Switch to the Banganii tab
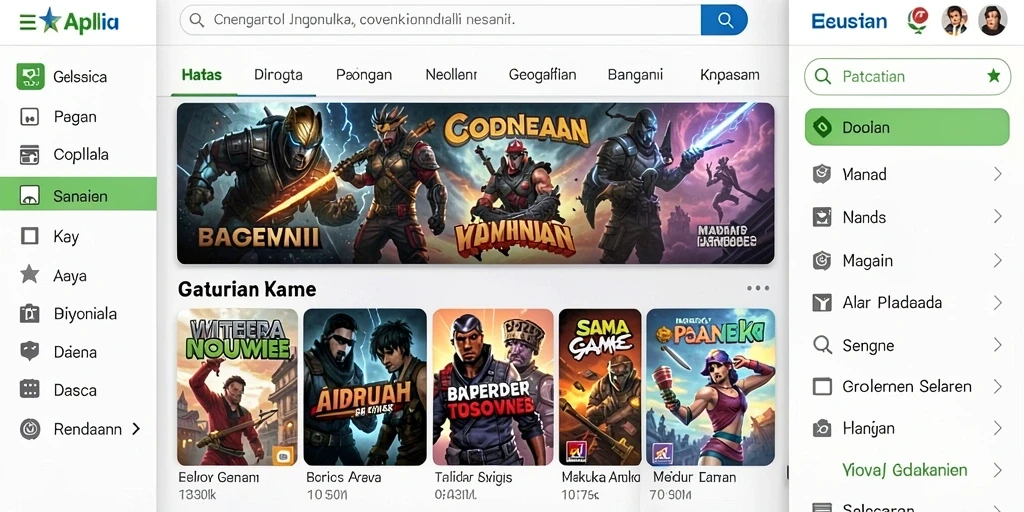 click(x=635, y=74)
